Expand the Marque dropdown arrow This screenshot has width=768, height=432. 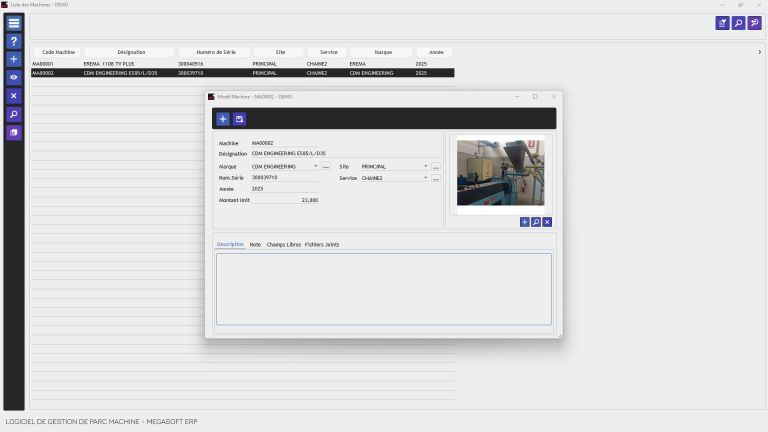click(315, 167)
